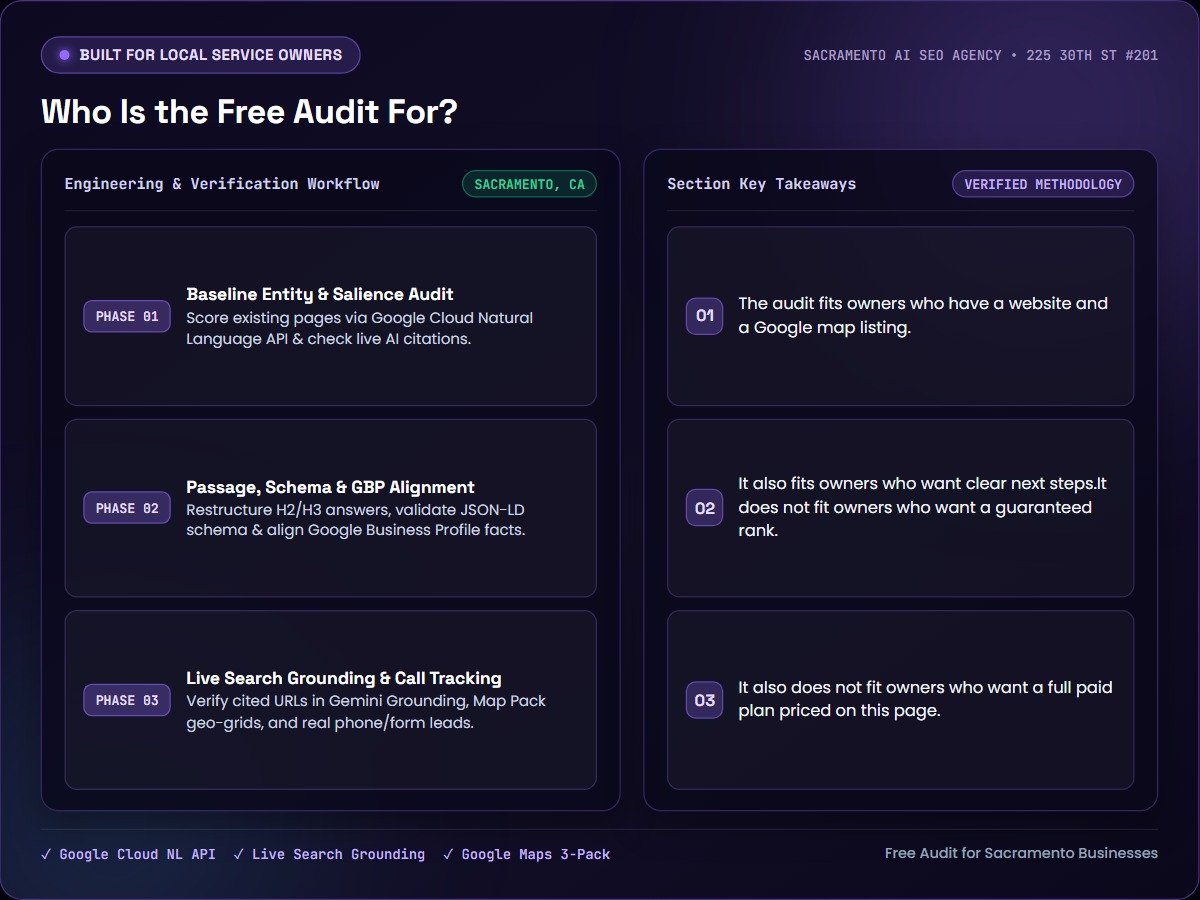Screen dimensions: 1200x900
Task: Click the Who Is the Free Audit For heading
Action: coord(249,111)
